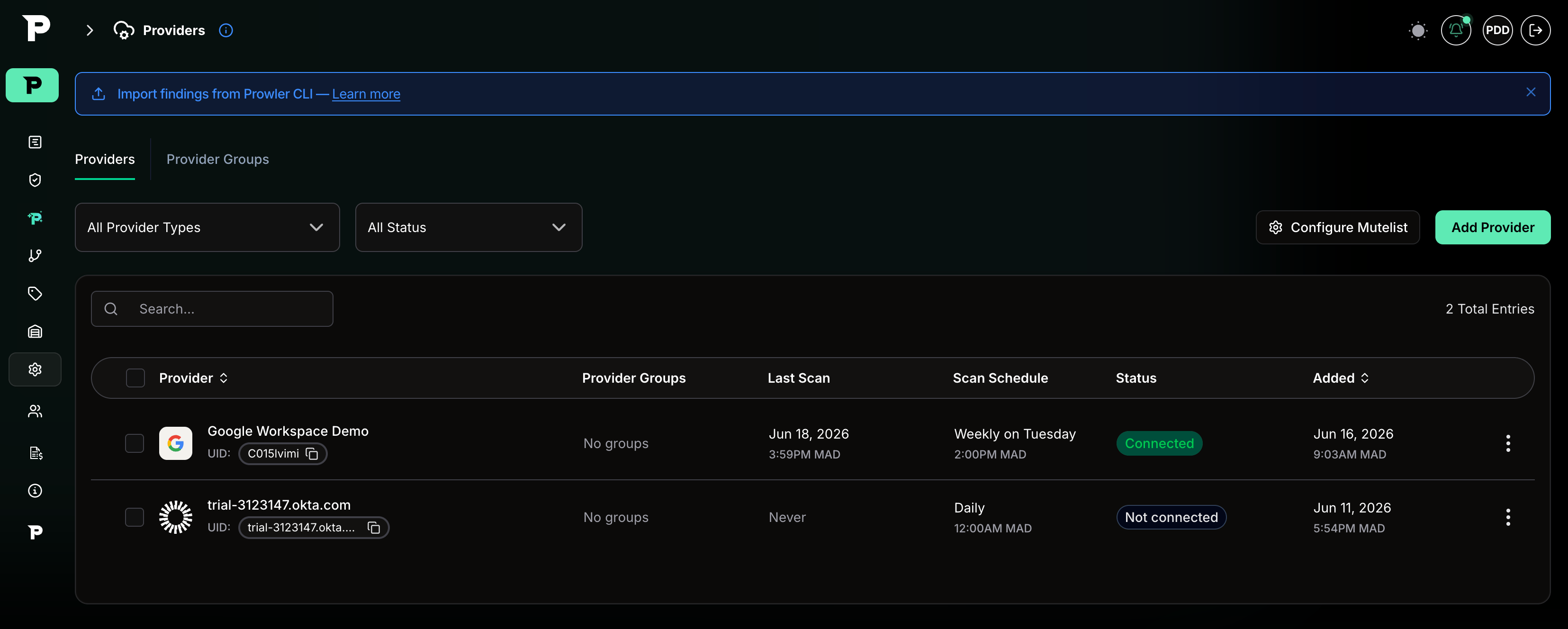Click the Okta provider logo
Image resolution: width=1568 pixels, height=629 pixels.
tap(175, 517)
